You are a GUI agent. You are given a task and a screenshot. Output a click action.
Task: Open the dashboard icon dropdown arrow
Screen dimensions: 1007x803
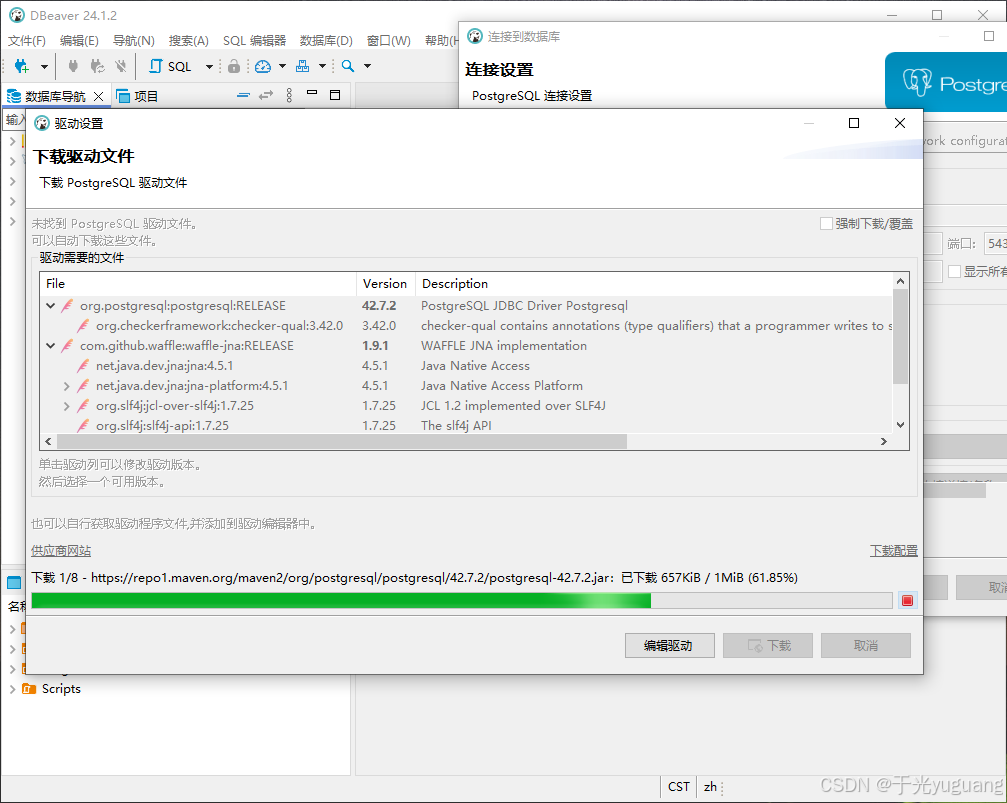(282, 66)
